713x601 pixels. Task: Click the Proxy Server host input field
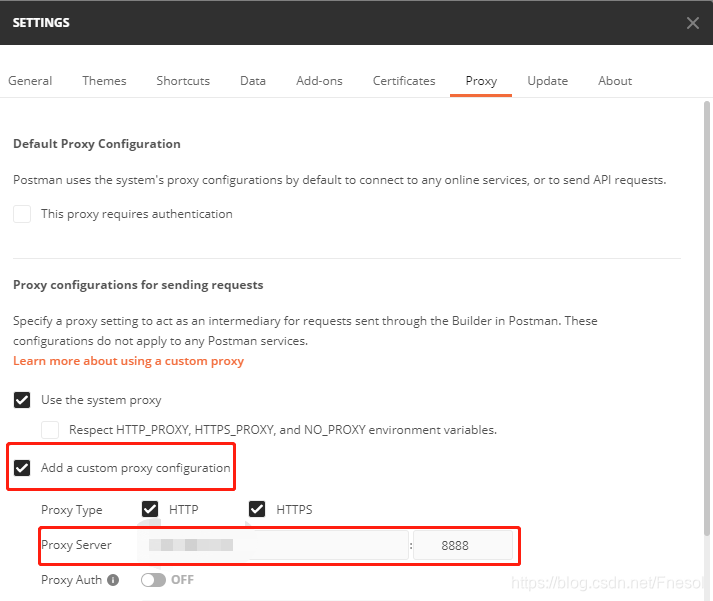tap(273, 545)
